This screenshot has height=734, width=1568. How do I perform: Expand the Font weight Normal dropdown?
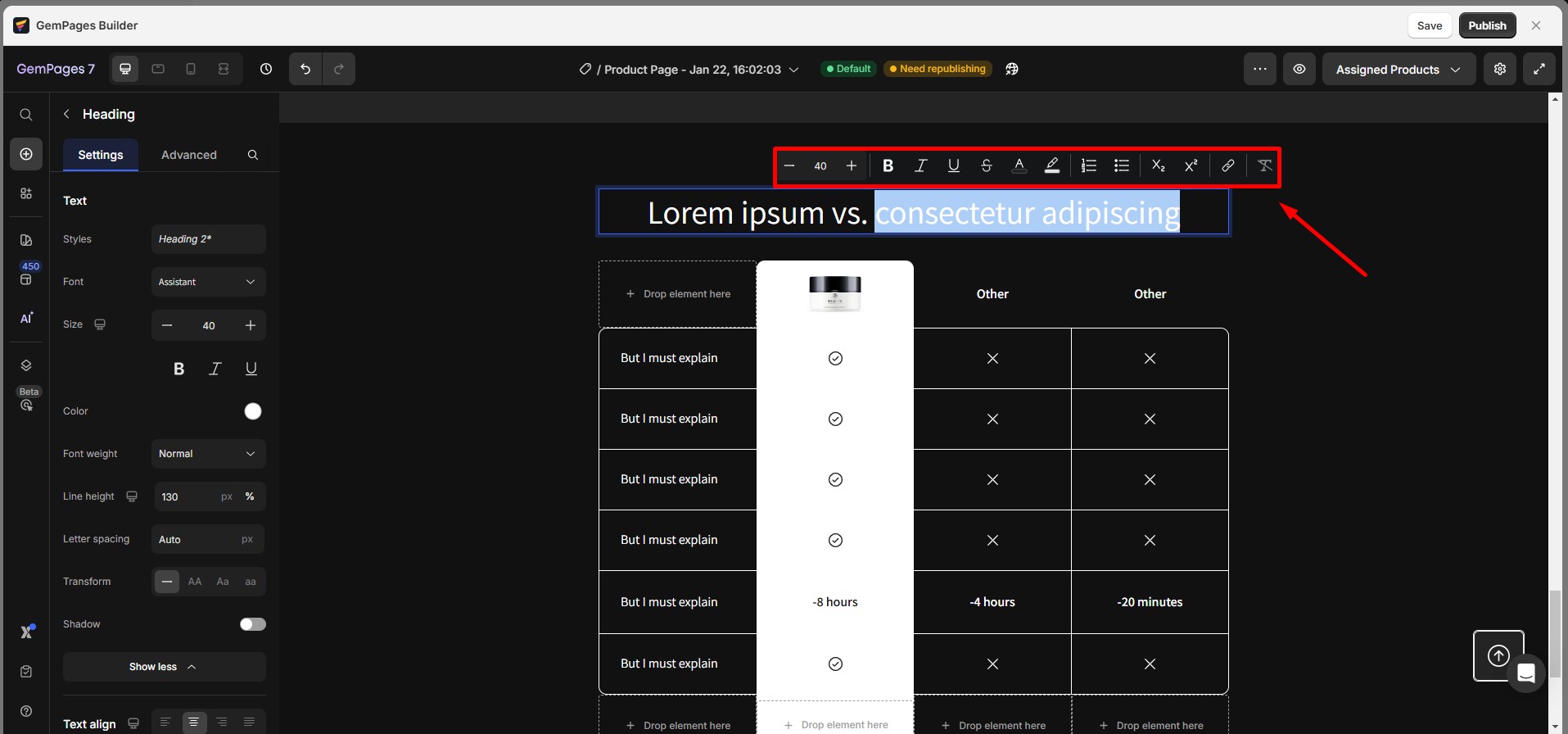(x=208, y=454)
